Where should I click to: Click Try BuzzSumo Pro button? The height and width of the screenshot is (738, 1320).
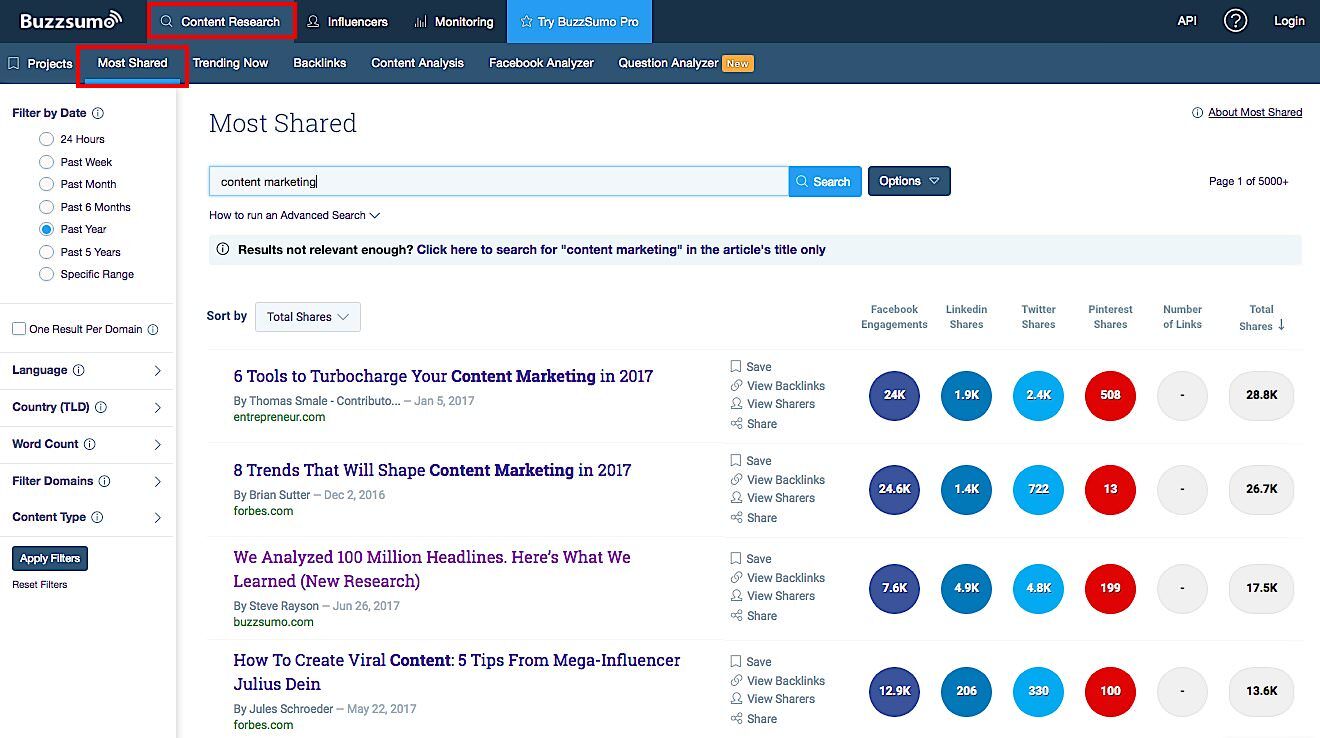click(x=579, y=21)
